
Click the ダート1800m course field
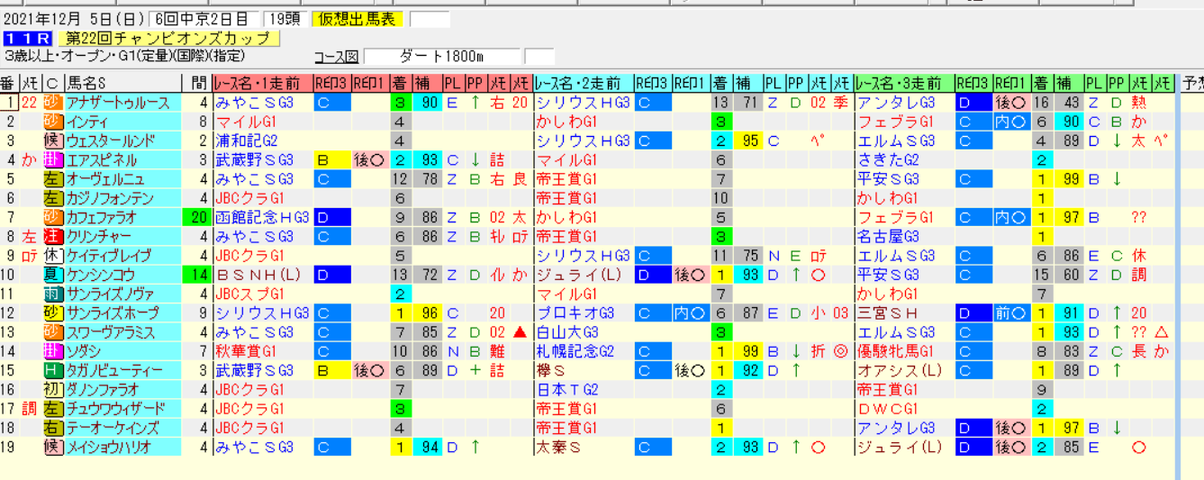coord(441,56)
